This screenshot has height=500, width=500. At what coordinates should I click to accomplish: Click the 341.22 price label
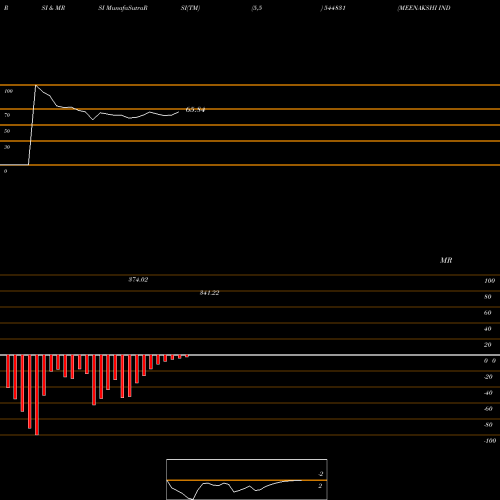pos(209,293)
